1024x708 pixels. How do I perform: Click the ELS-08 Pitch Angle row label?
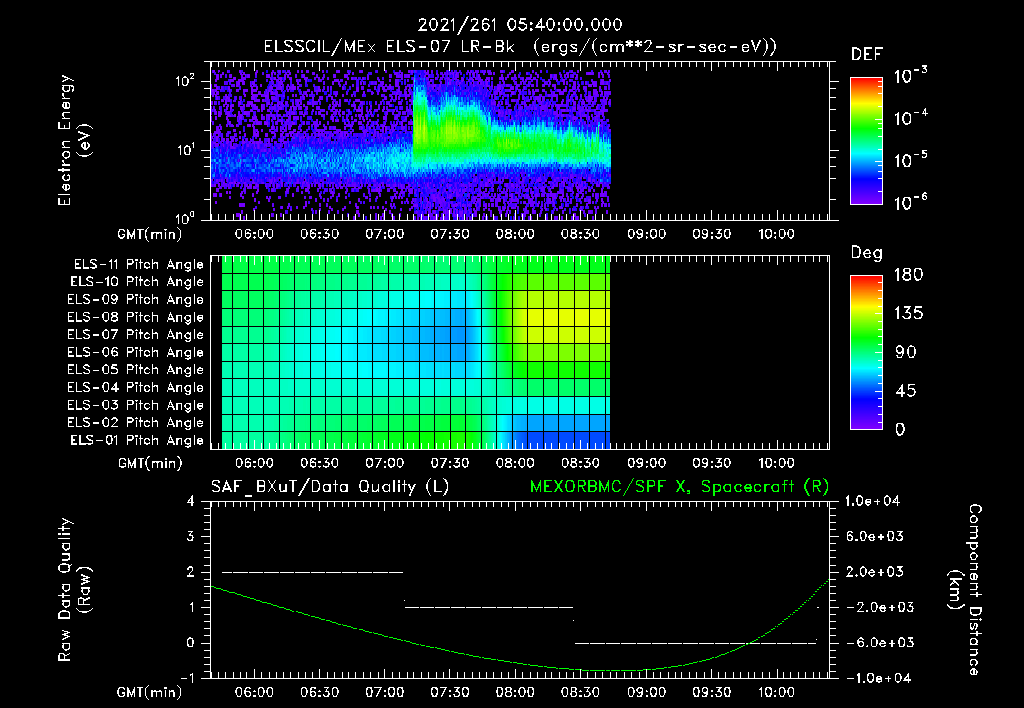pos(136,317)
